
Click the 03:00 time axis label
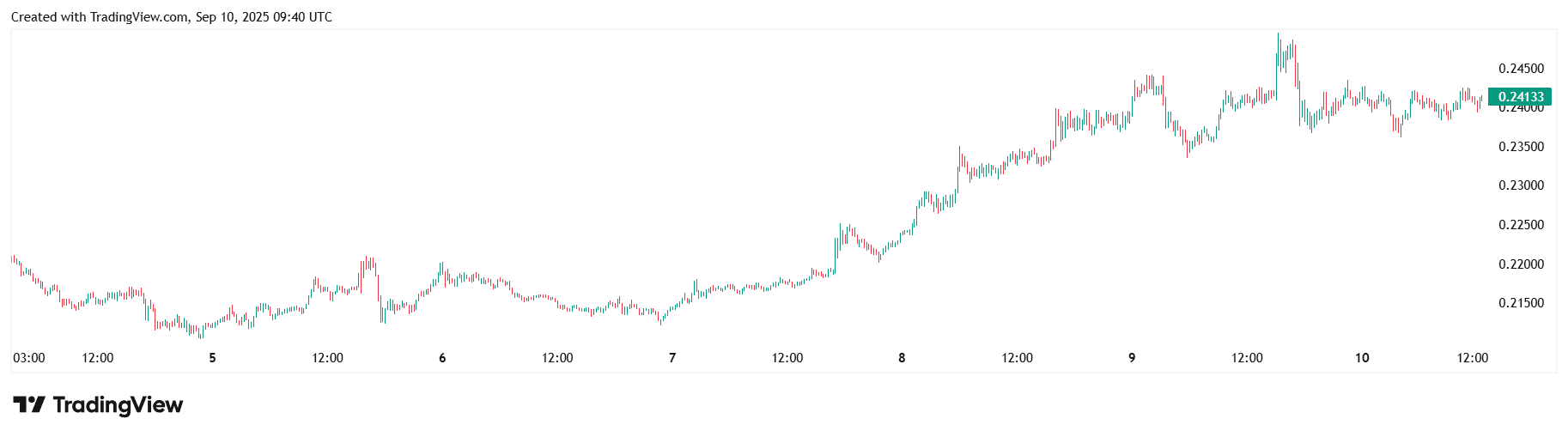click(x=29, y=358)
